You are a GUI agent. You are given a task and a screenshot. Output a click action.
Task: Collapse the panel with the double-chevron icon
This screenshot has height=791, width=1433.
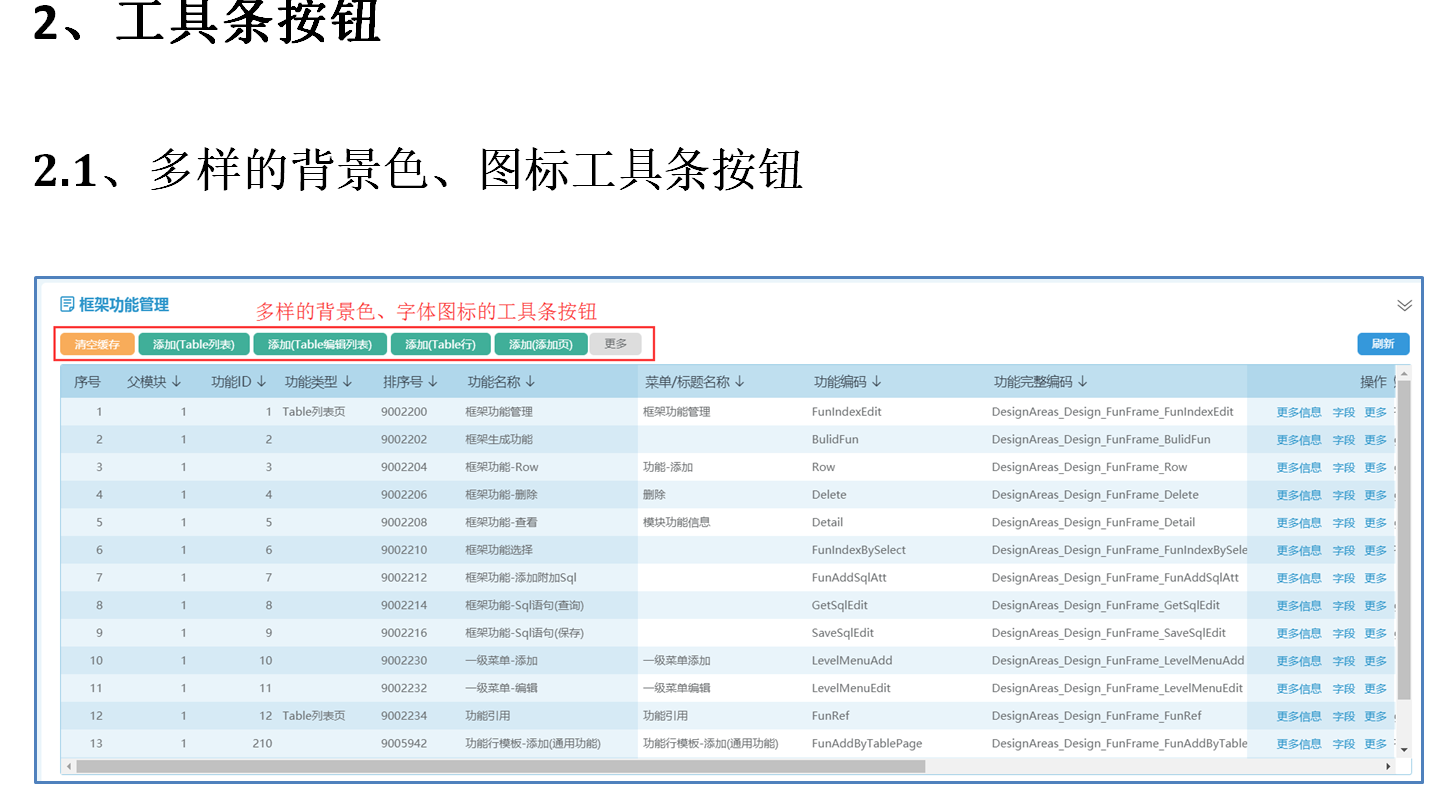coord(1404,305)
